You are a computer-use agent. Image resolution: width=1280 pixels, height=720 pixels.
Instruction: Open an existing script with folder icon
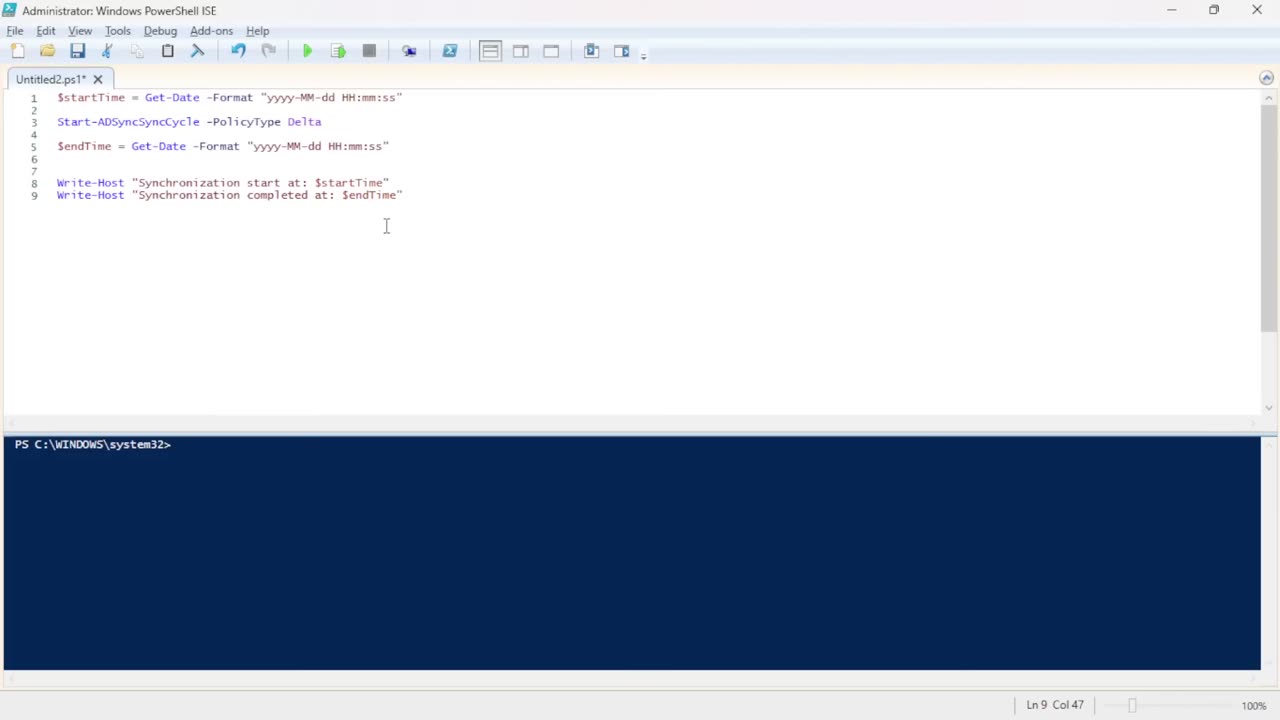47,51
